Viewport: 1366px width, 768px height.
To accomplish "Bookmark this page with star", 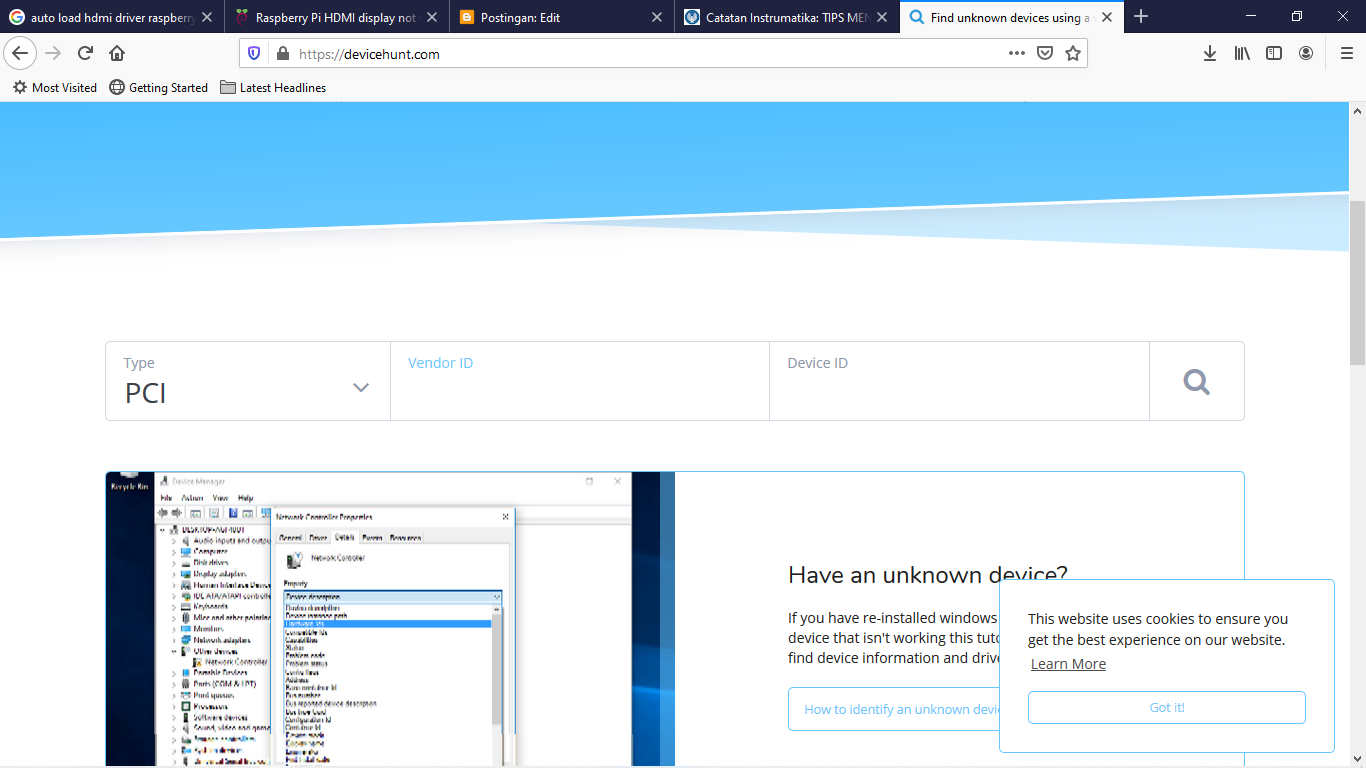I will tap(1073, 53).
